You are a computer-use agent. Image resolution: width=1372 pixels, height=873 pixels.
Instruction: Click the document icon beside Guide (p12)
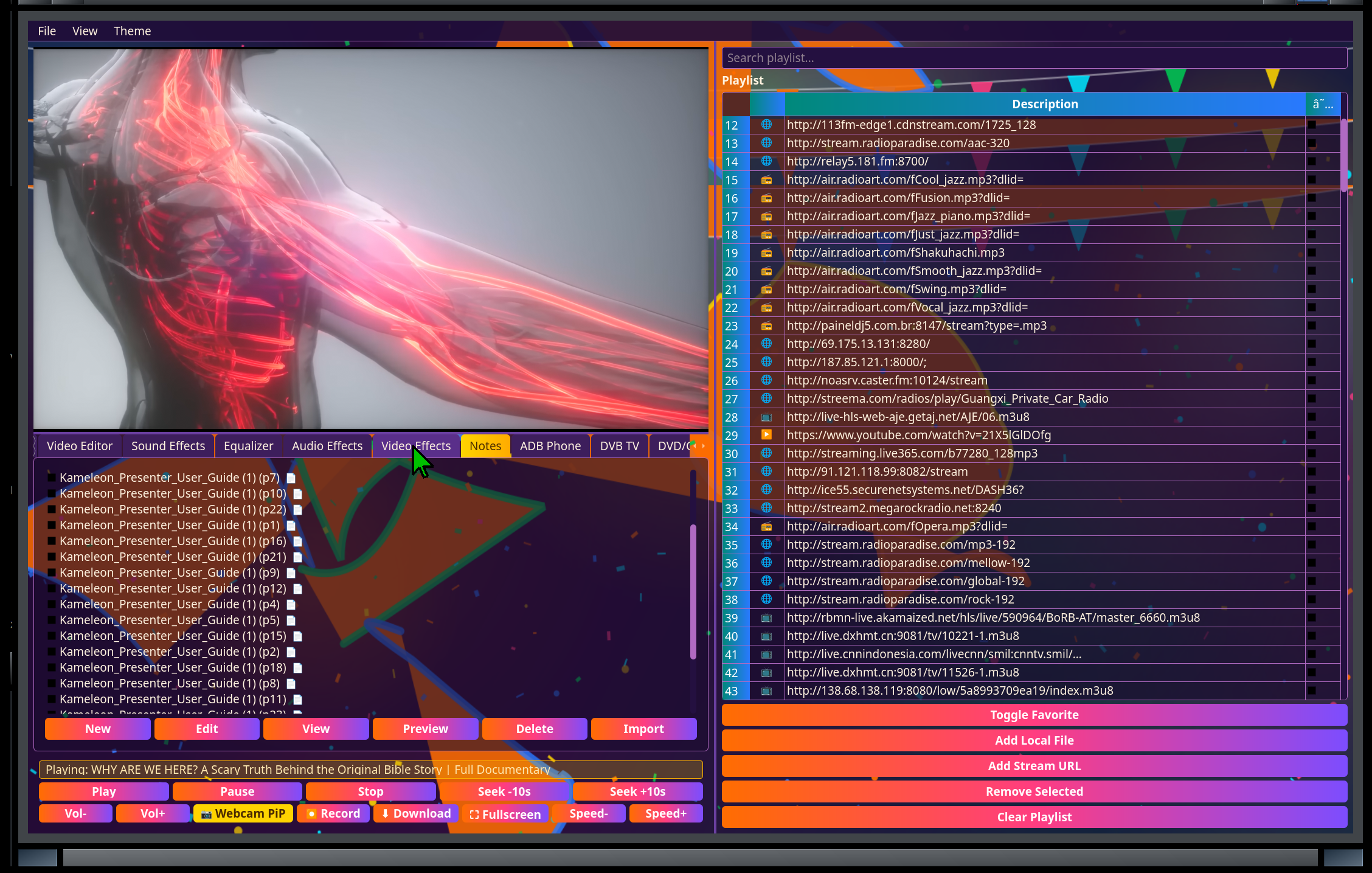298,588
